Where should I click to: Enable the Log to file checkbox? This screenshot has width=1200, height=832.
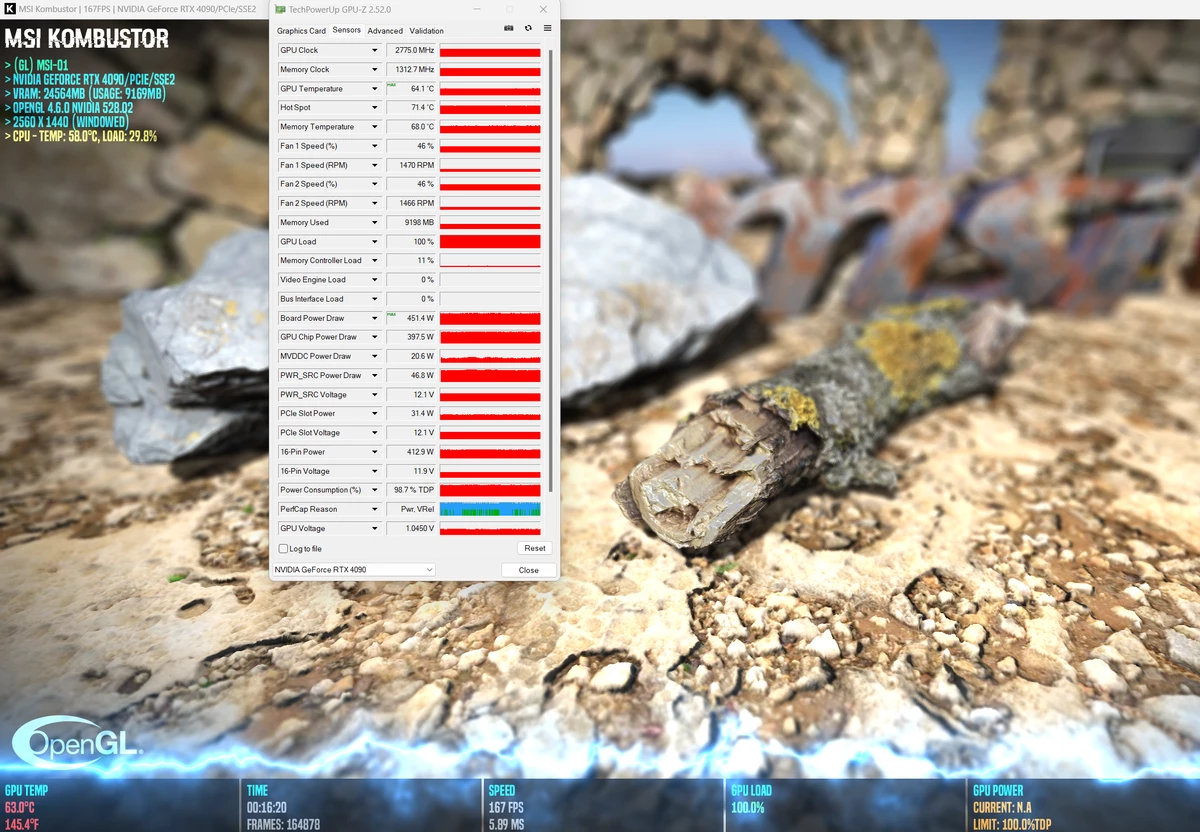coord(283,549)
